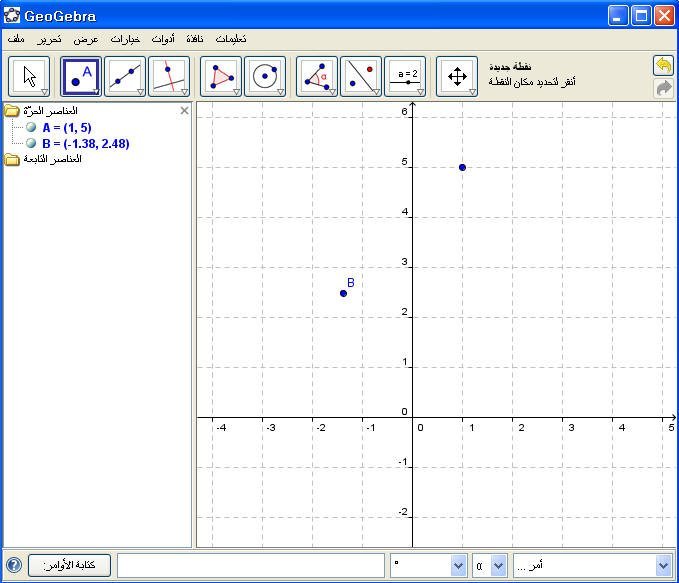Select the Move arrow tool
Screen dimensions: 679x583
coord(29,77)
